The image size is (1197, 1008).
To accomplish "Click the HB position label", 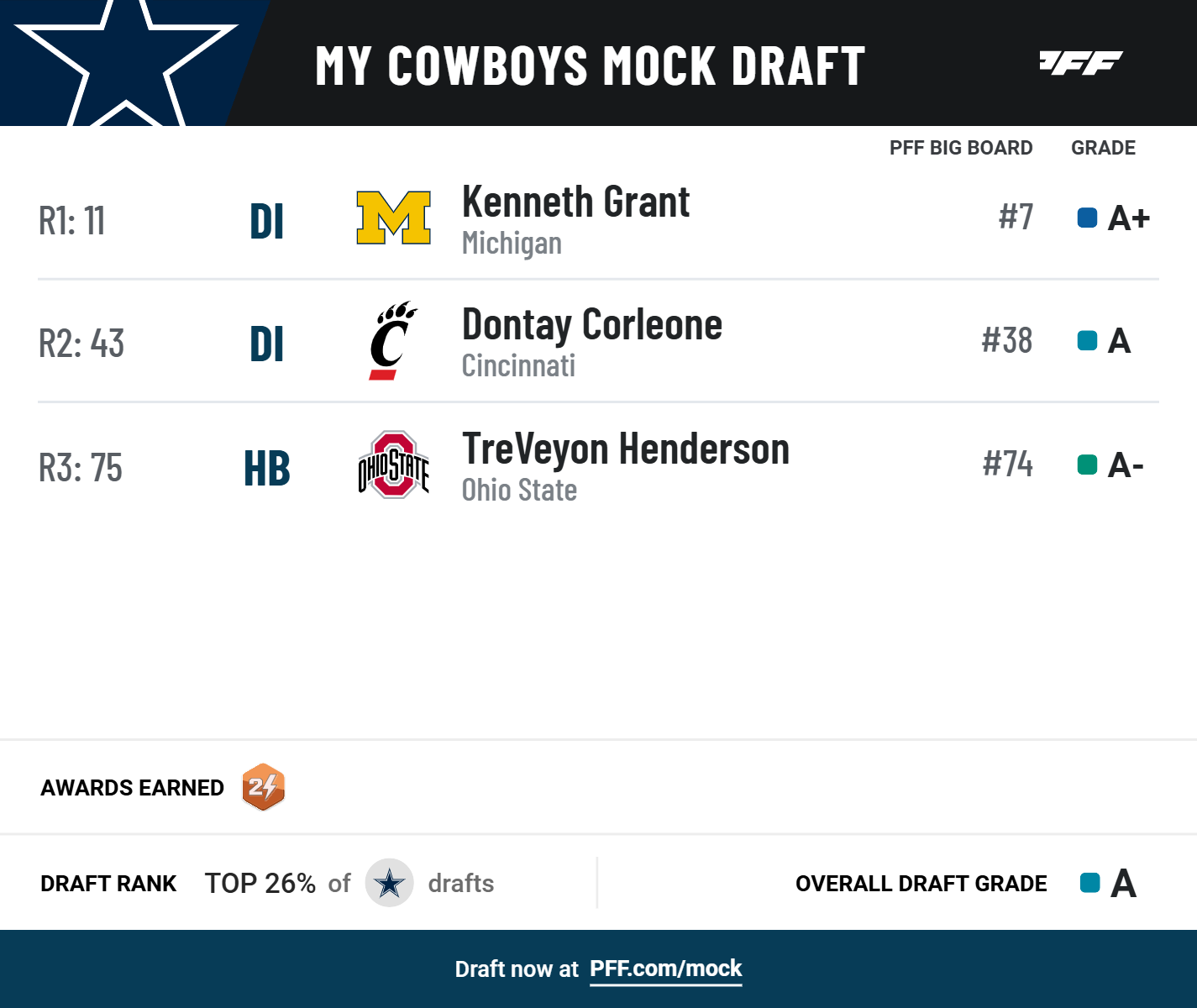I will [266, 468].
